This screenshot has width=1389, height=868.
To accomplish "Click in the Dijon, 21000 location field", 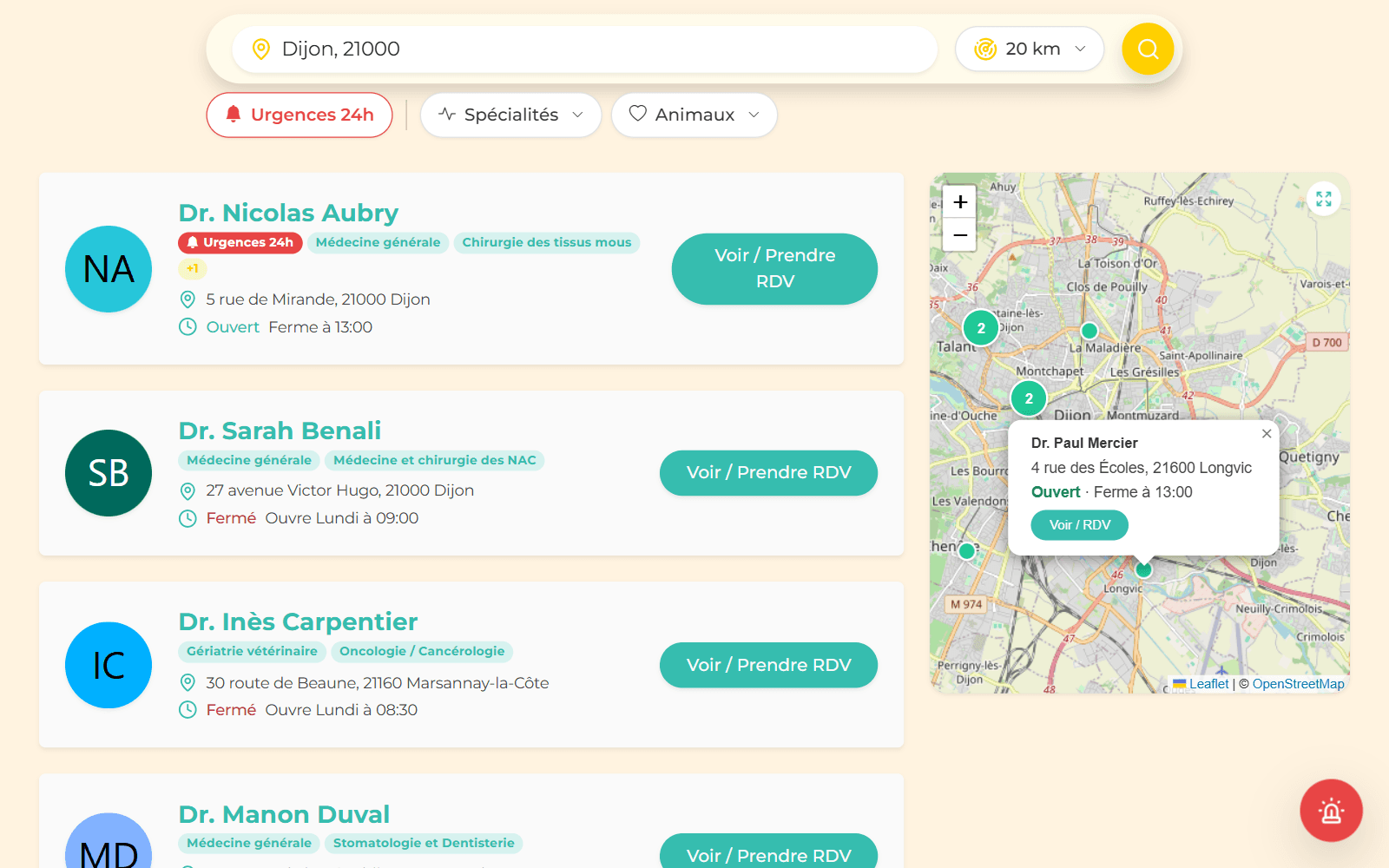I will click(584, 49).
